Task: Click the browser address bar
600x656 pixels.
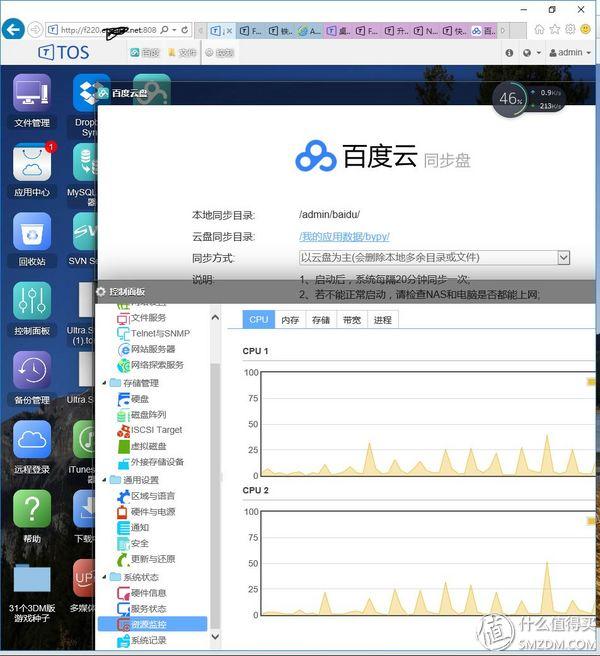Action: tap(100, 29)
